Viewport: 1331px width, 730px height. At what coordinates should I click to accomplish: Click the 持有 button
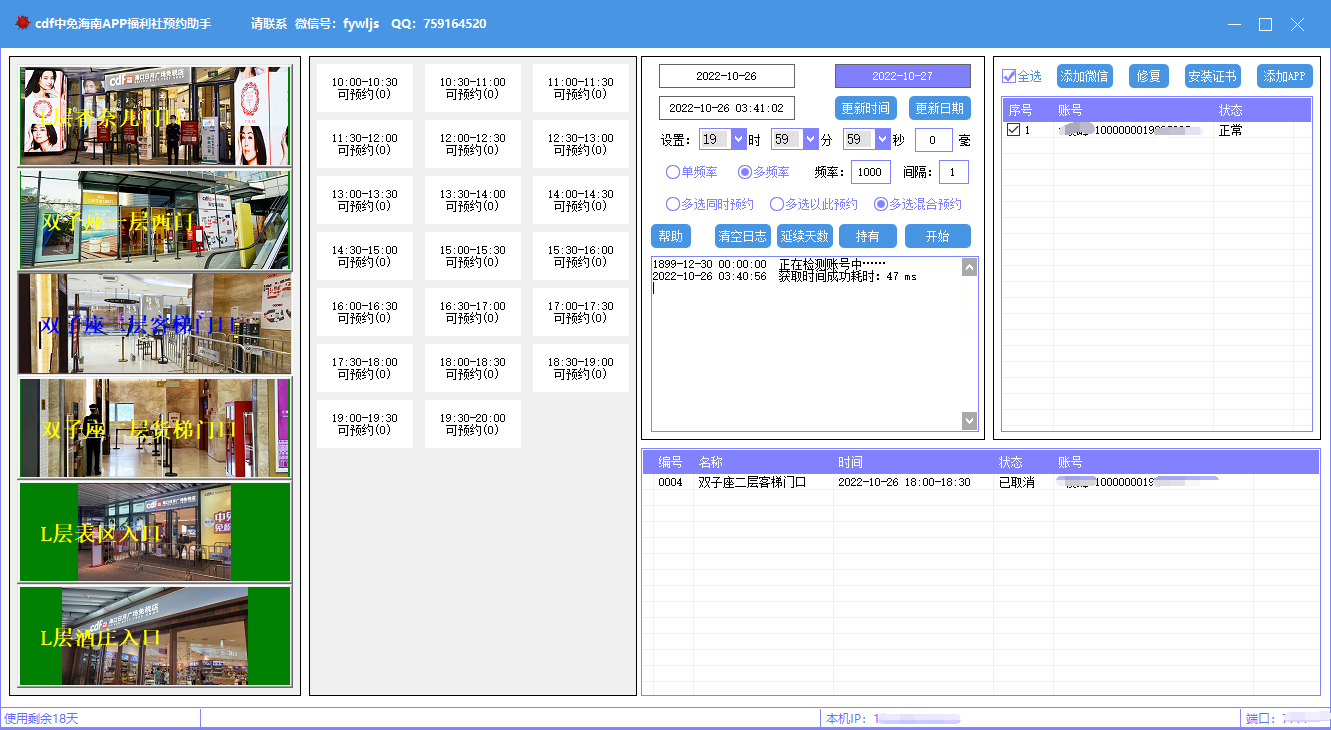pos(868,236)
